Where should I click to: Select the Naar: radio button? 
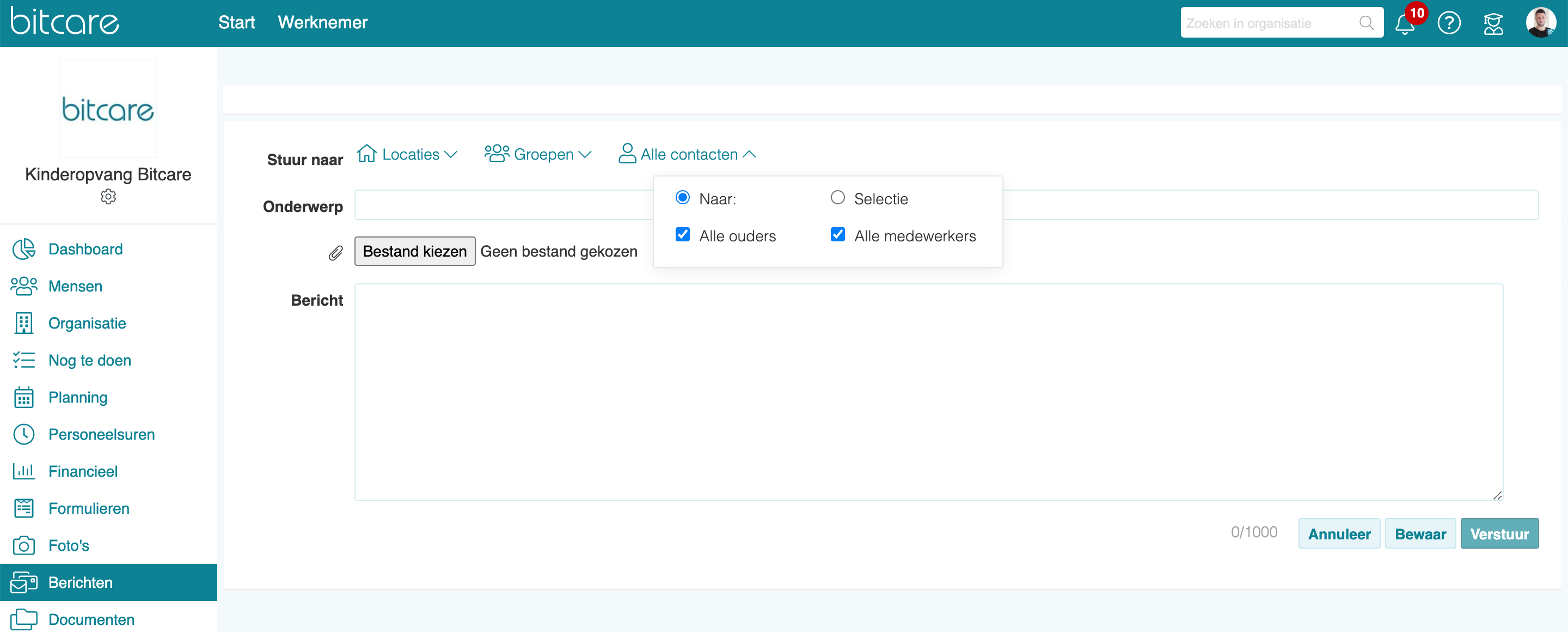[x=682, y=198]
